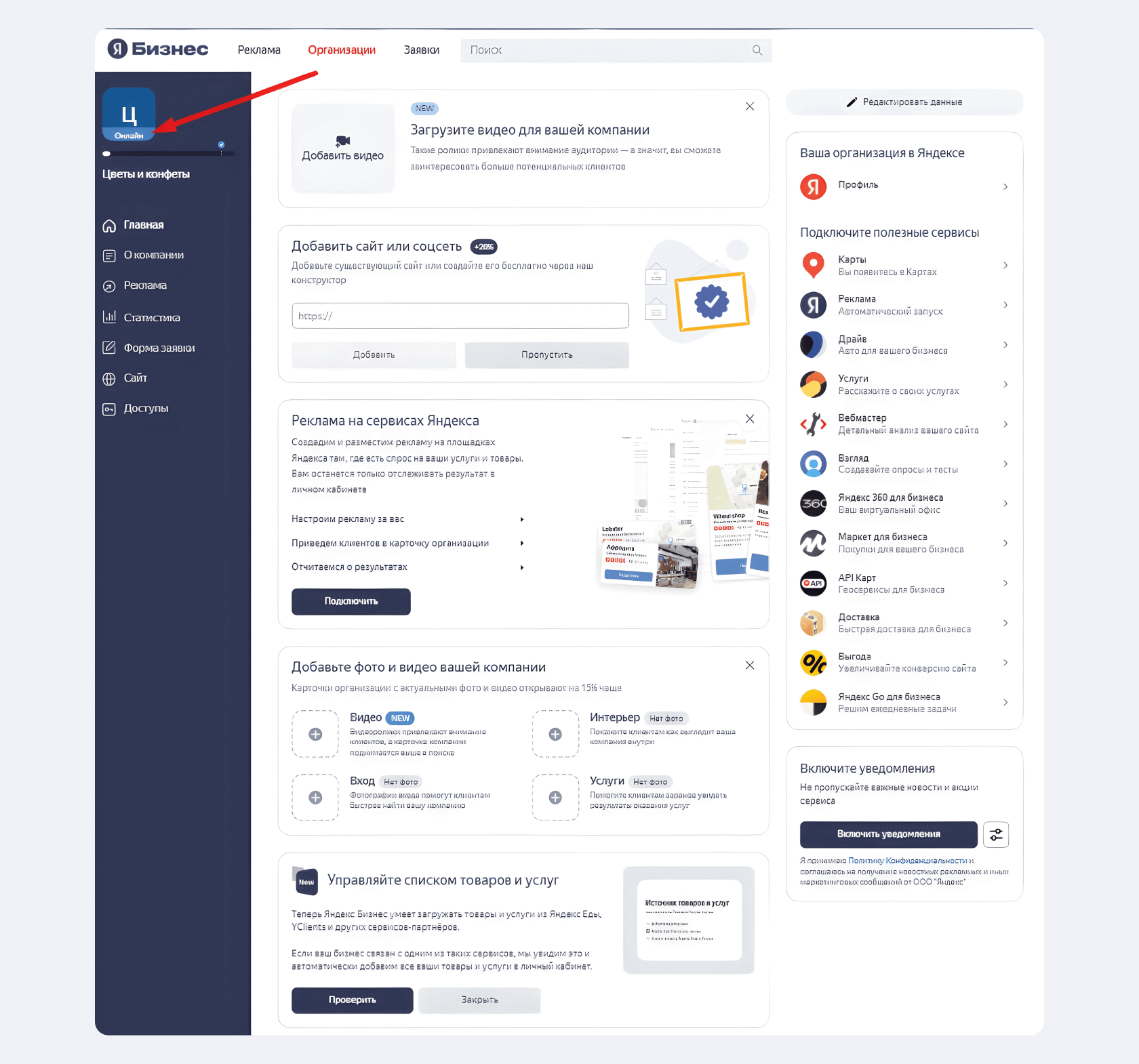Viewport: 1139px width, 1064px height.
Task: Click the Доставка box icon
Action: point(814,623)
